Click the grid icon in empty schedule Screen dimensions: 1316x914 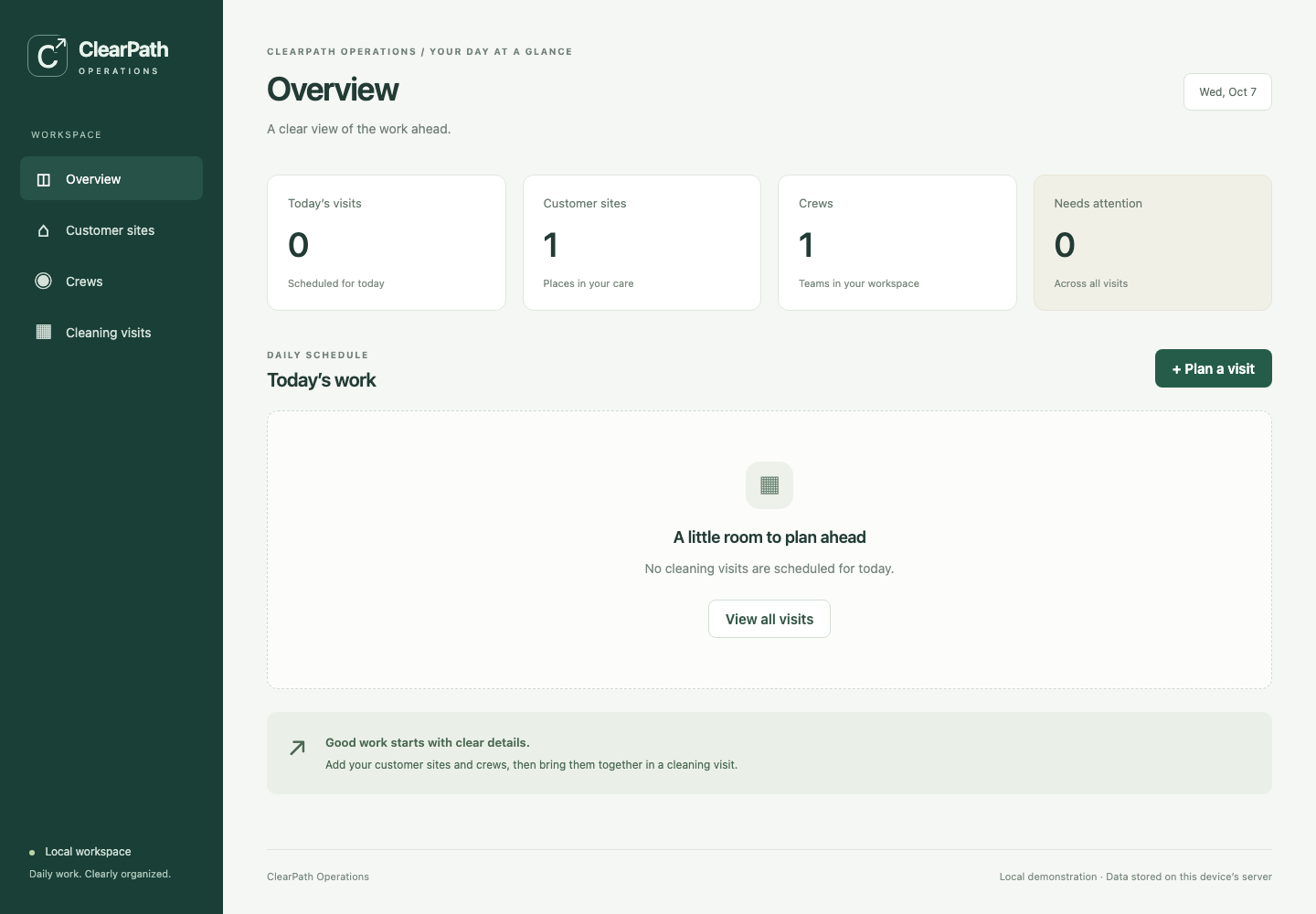(x=769, y=485)
